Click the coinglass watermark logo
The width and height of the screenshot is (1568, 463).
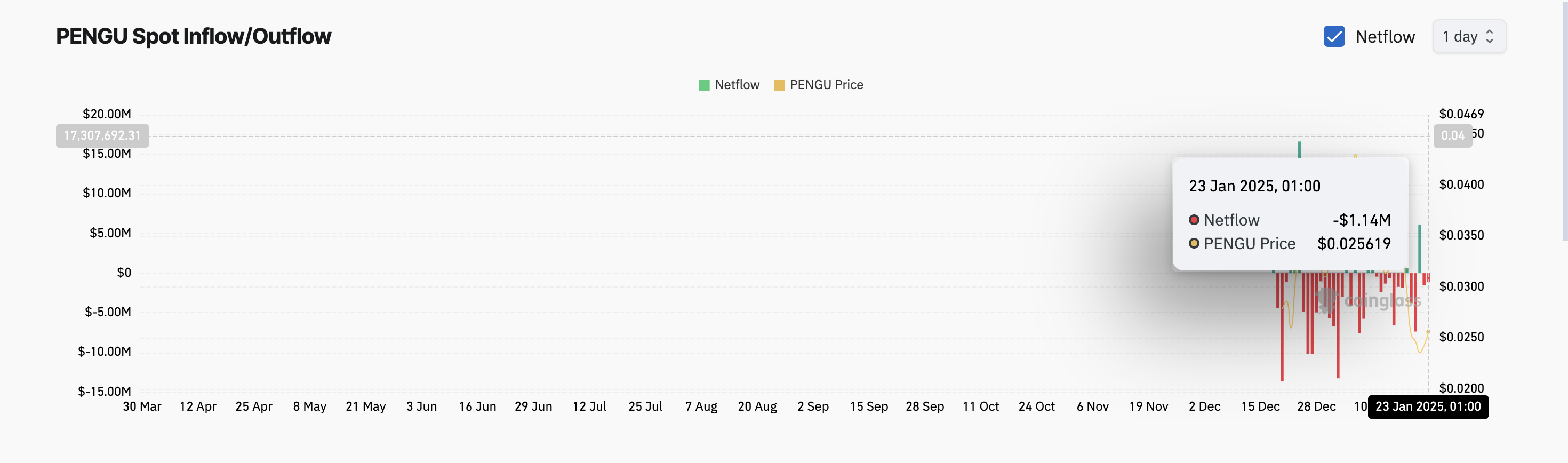(x=1326, y=300)
